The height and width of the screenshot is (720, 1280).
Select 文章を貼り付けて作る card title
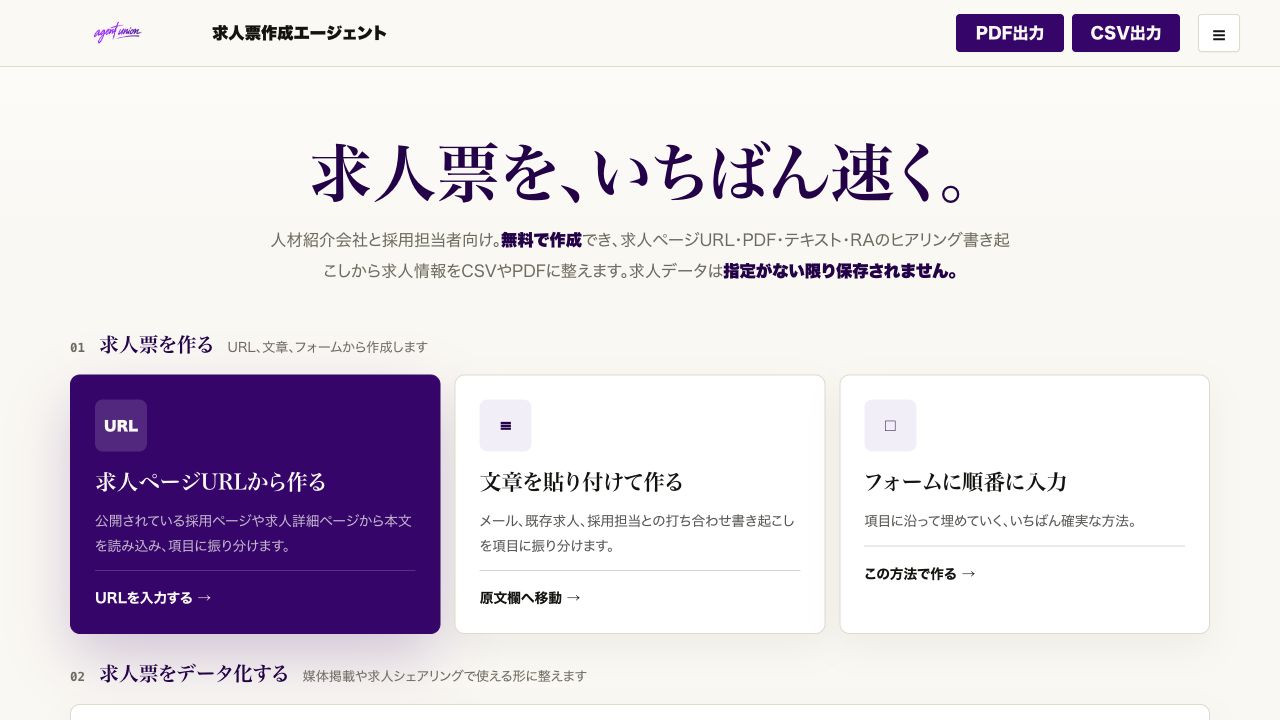582,481
